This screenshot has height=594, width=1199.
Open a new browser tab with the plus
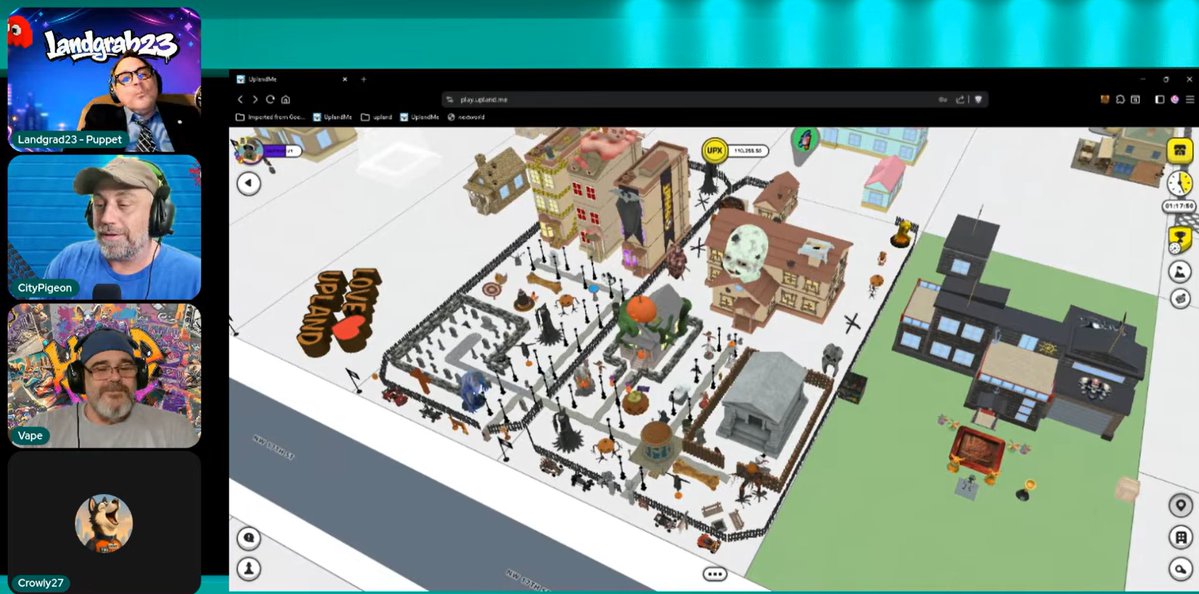click(x=364, y=79)
